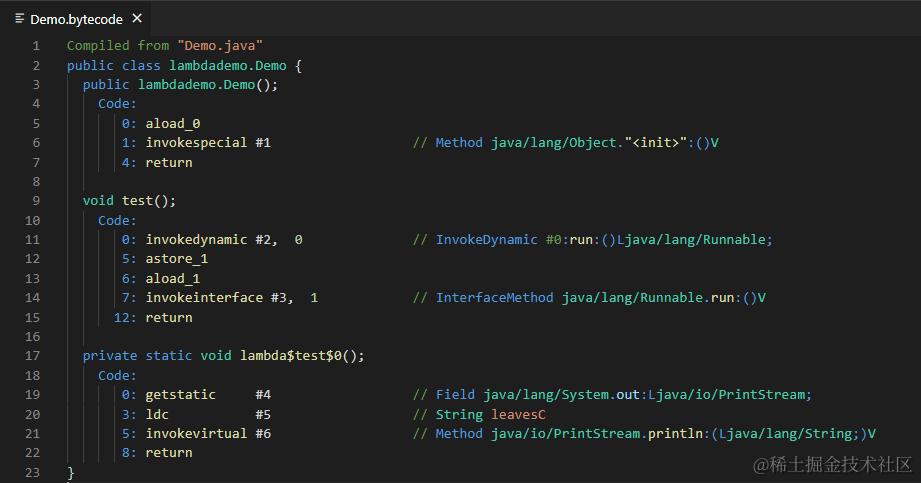The height and width of the screenshot is (483, 921).
Task: Click 'private static void lambda$test$0();' line
Action: (x=223, y=356)
